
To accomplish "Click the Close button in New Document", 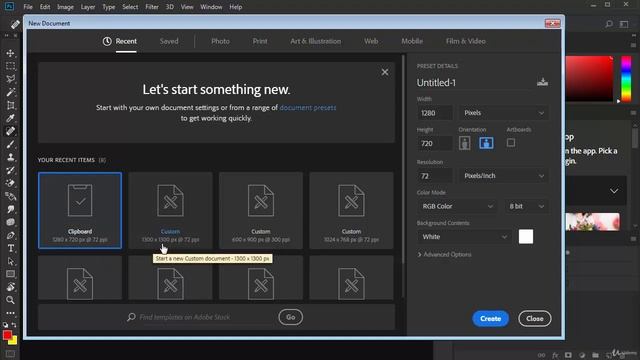I will (535, 319).
